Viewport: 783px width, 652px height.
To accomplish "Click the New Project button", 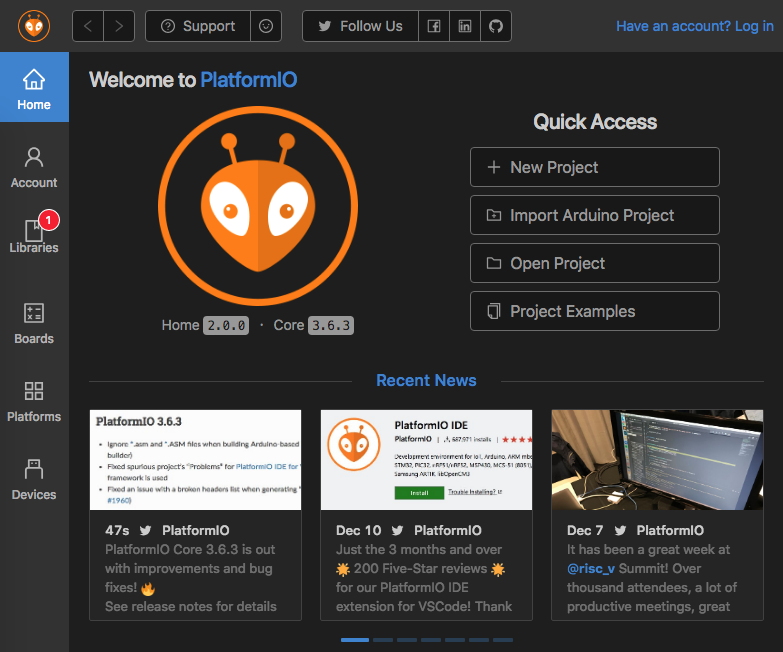I will click(595, 167).
